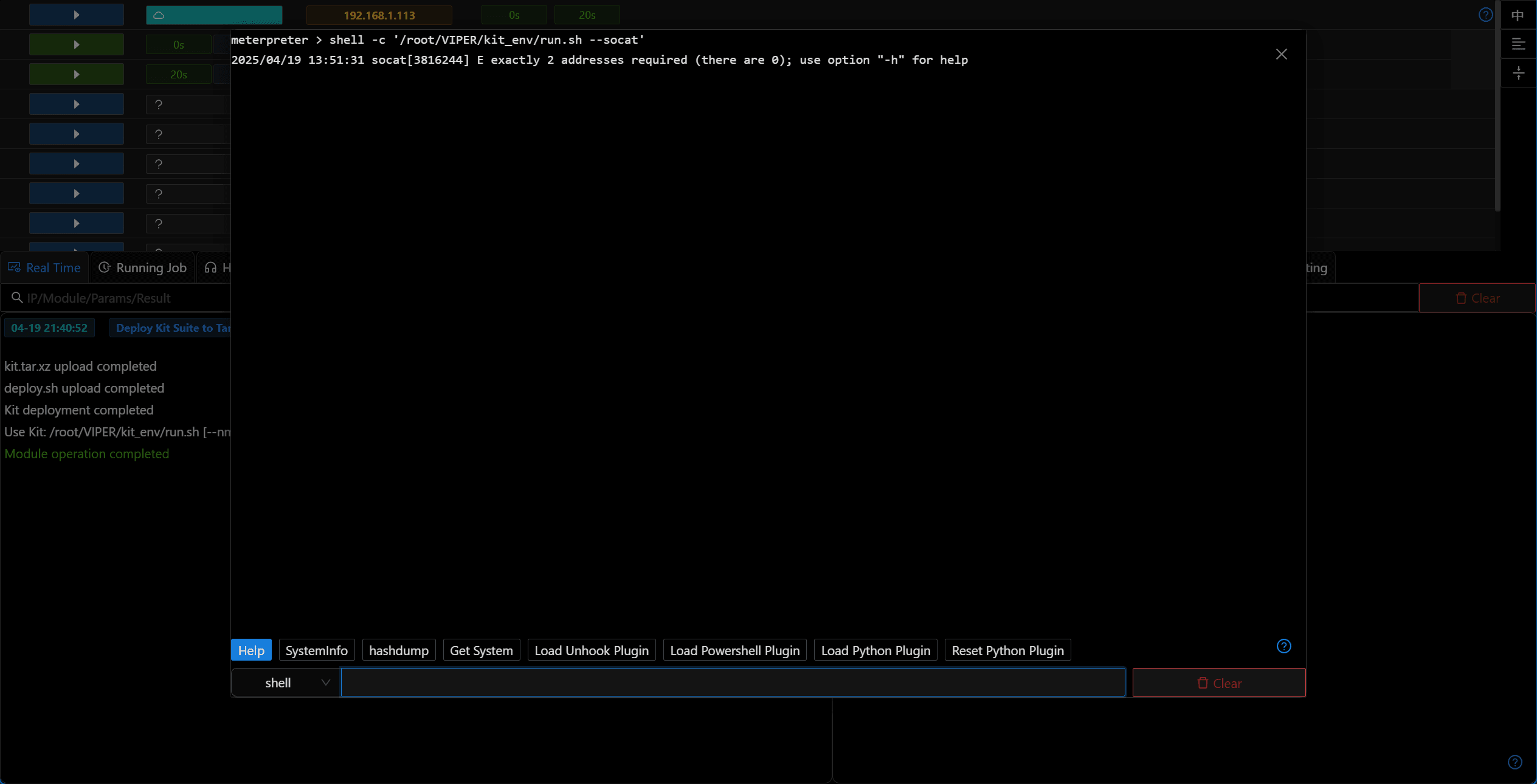
Task: Switch to the Running Job tab
Action: point(143,267)
